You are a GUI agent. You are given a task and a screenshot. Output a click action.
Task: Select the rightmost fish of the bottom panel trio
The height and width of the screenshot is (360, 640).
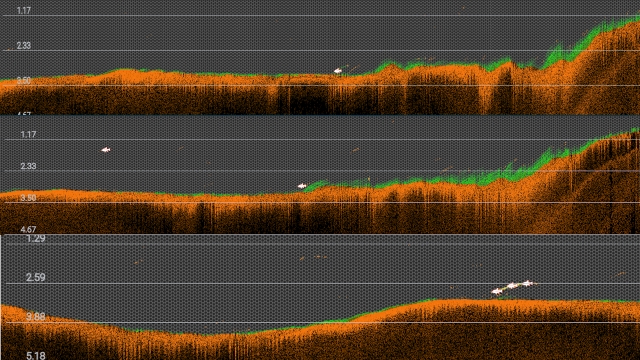[528, 283]
